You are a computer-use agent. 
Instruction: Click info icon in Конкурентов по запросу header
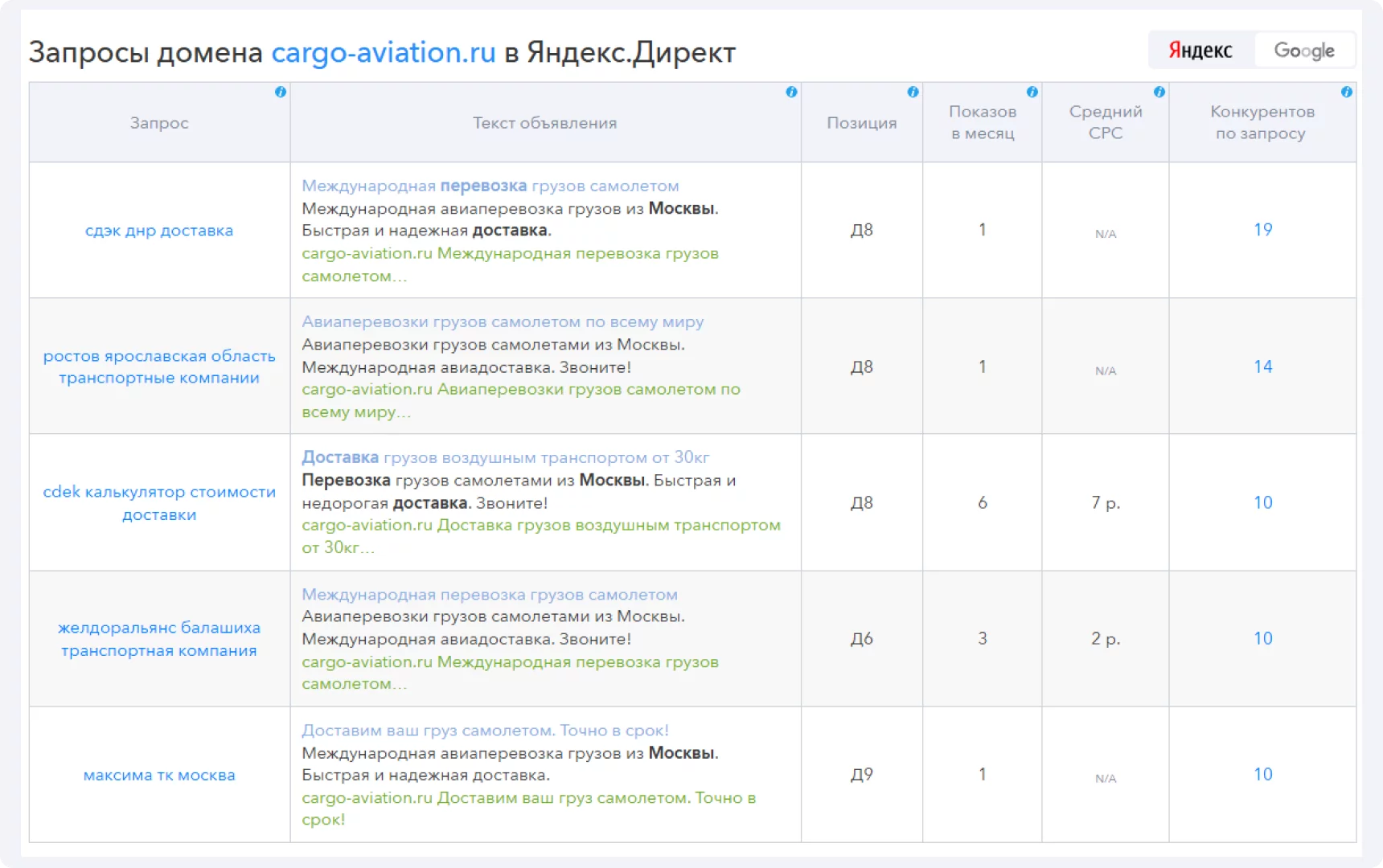pos(1346,92)
